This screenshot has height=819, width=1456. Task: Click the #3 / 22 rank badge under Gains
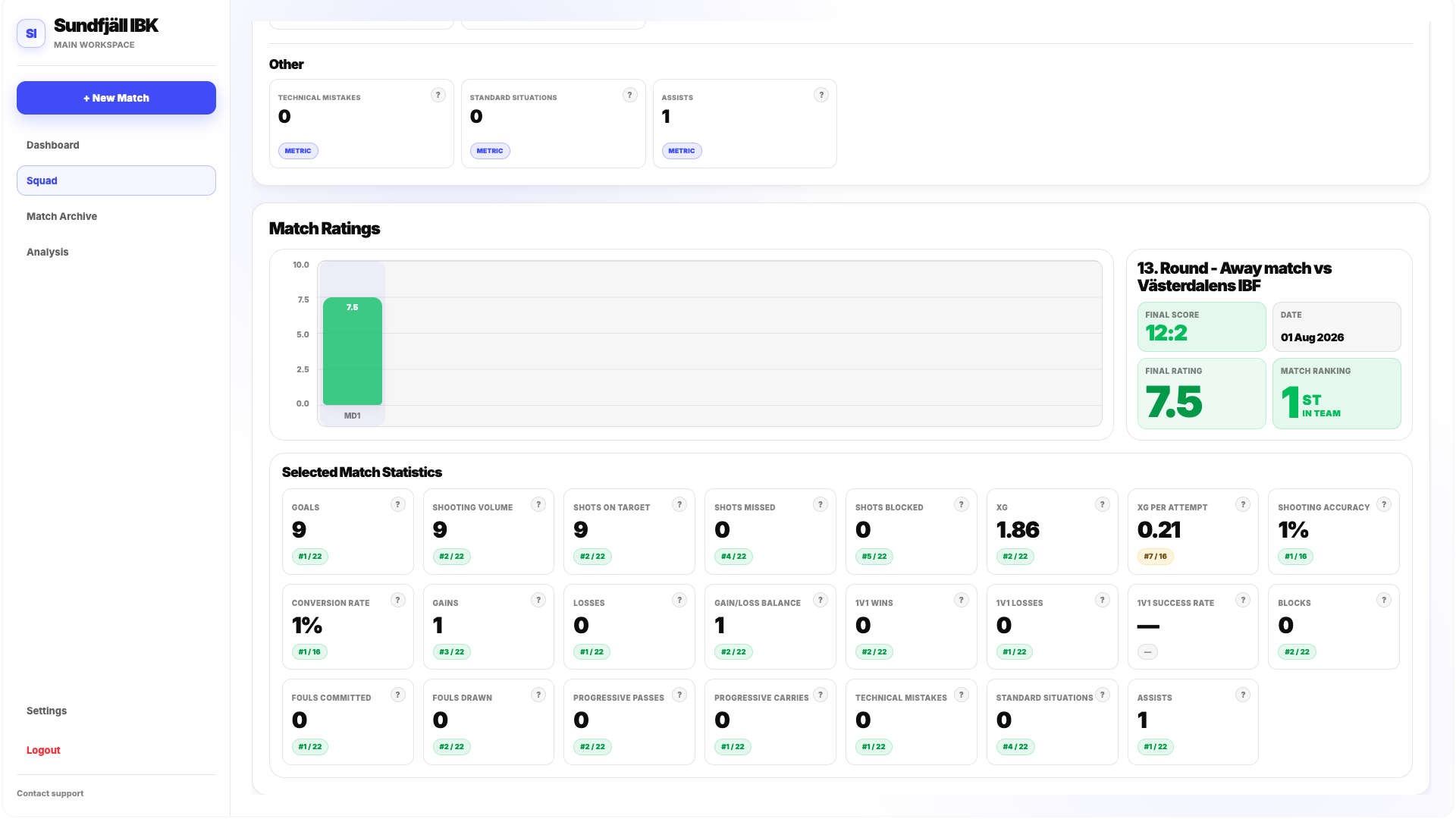point(452,652)
